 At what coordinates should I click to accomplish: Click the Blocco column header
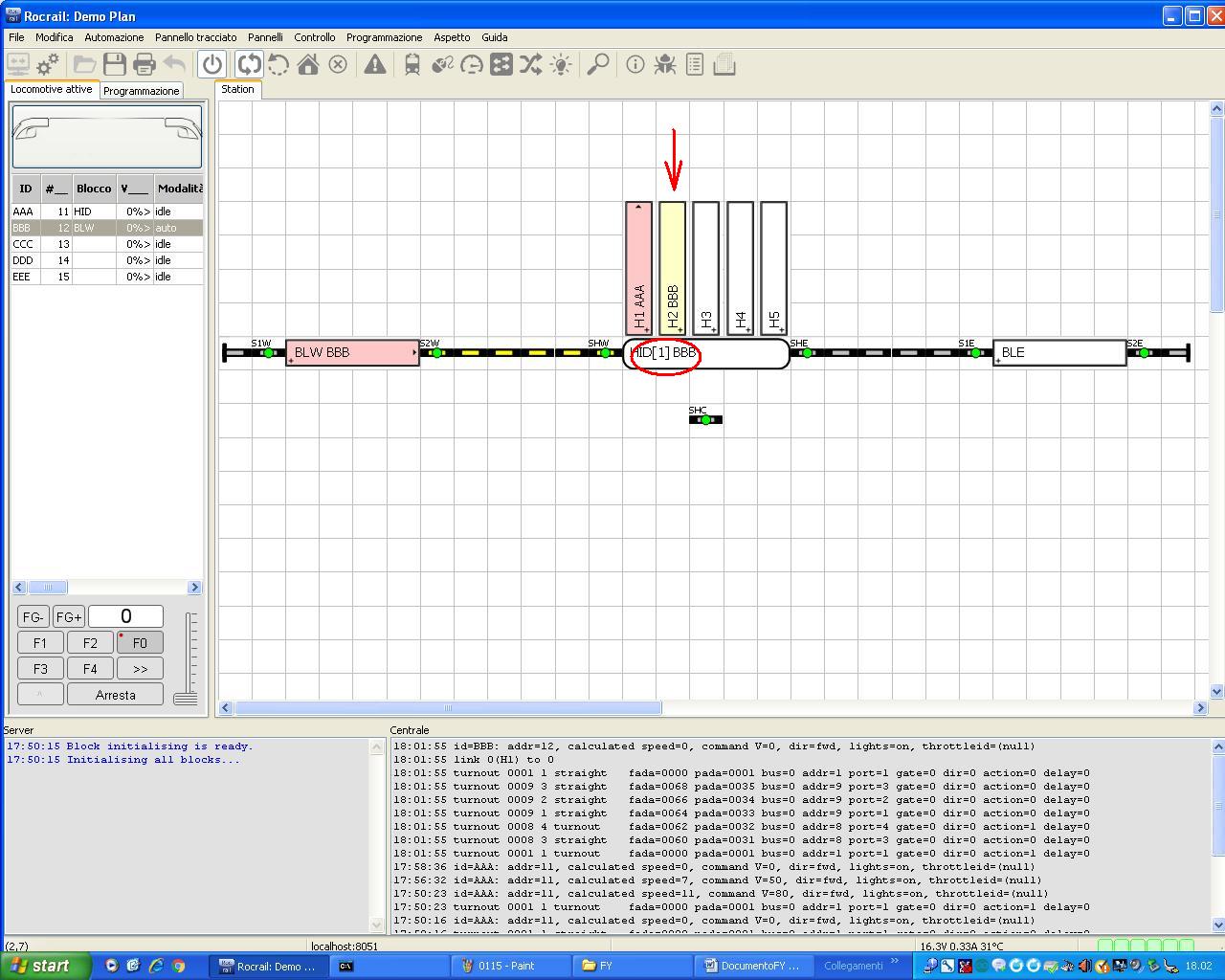(x=95, y=189)
